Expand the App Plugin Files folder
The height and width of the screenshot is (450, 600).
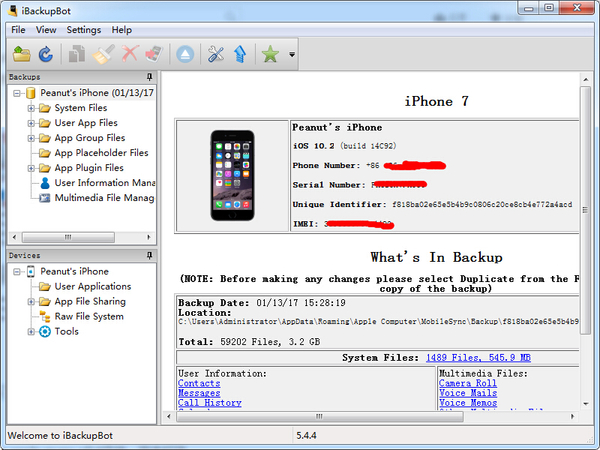point(31,168)
